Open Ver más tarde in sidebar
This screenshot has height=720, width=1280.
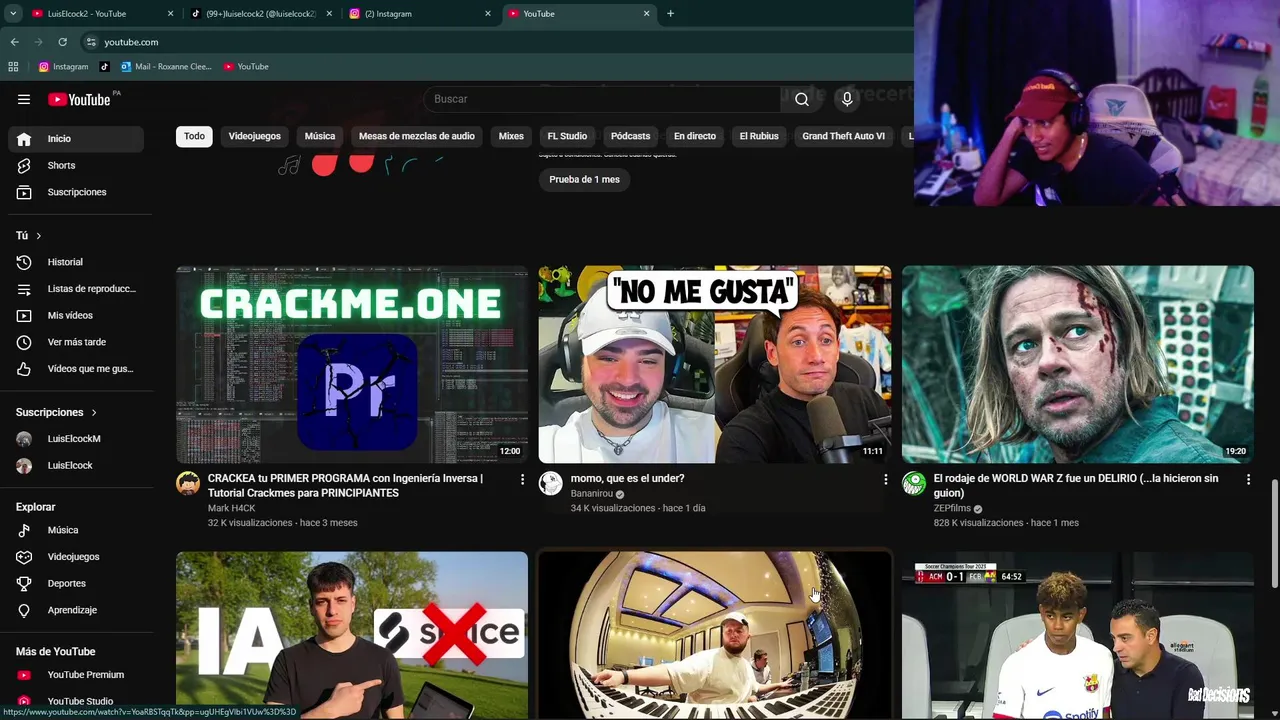click(x=76, y=342)
